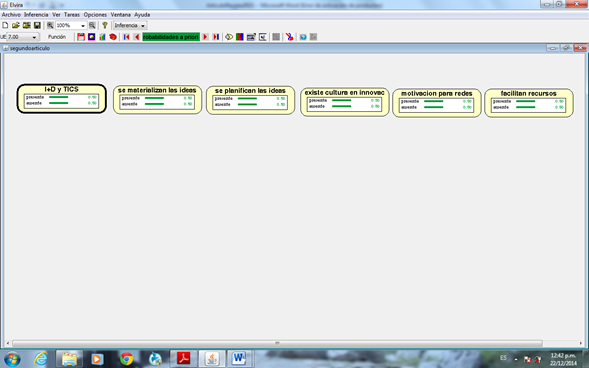Click the red floppy disk icon in the inference toolbar

click(x=81, y=37)
